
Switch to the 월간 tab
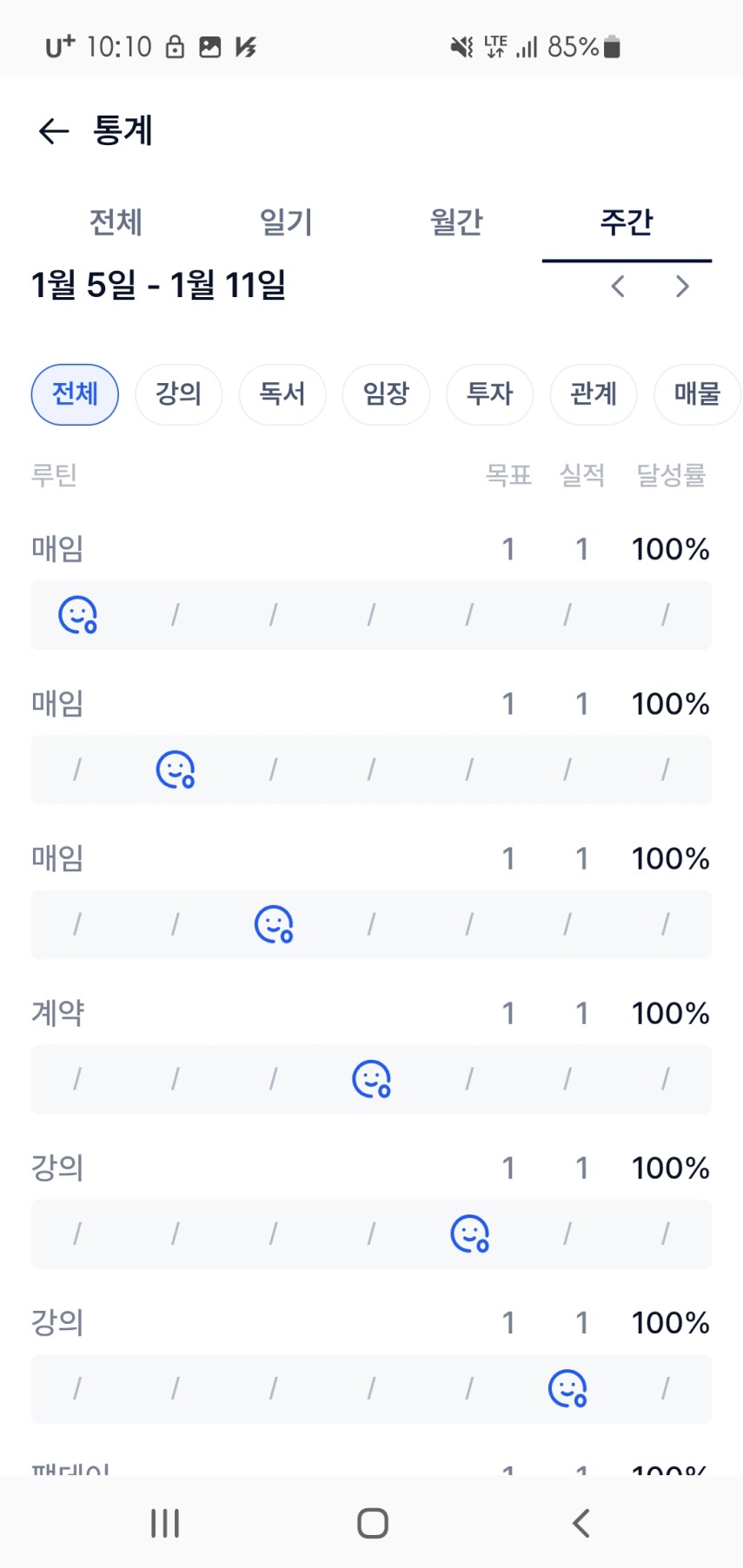pyautogui.click(x=456, y=222)
